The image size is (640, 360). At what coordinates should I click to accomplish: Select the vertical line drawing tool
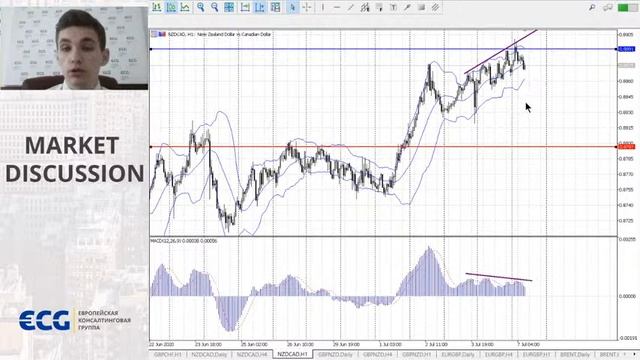pos(322,7)
